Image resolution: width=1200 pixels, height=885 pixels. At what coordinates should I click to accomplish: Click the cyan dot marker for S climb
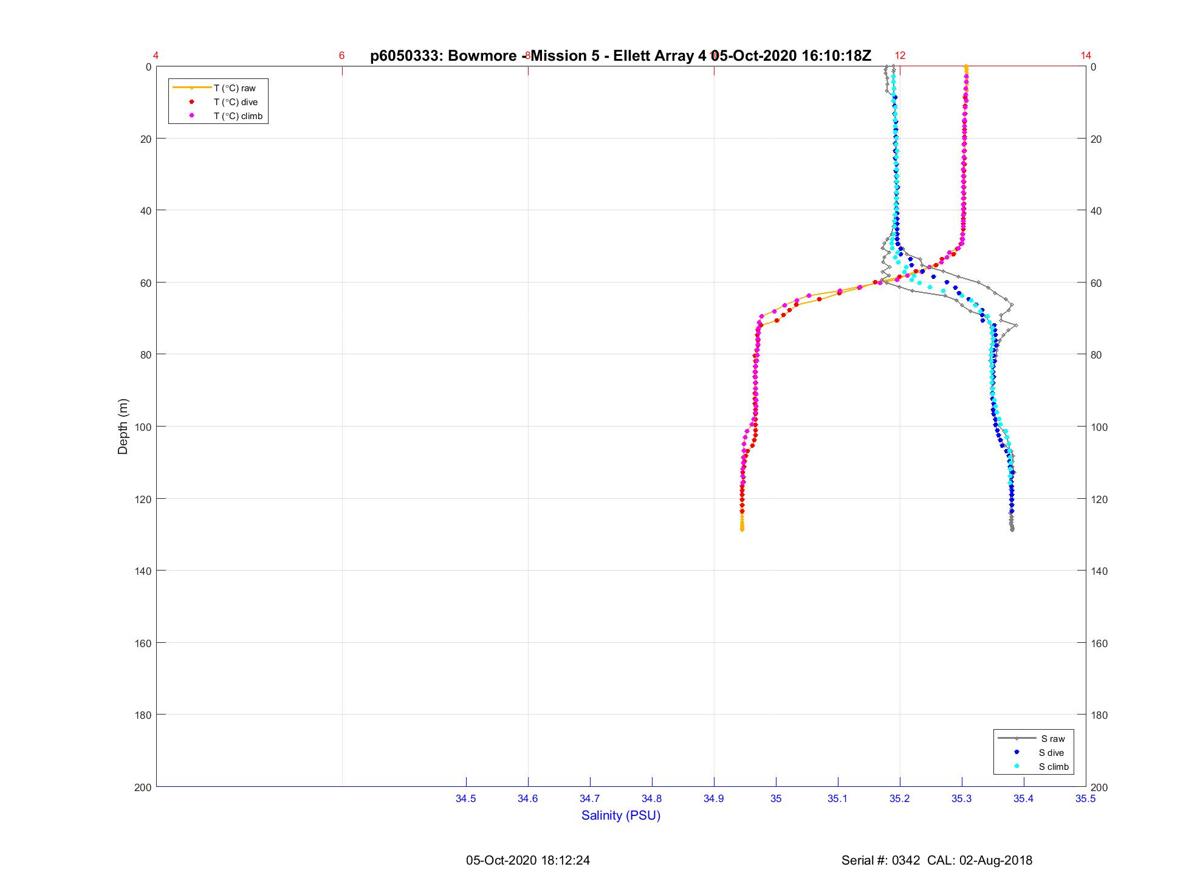tap(1017, 766)
